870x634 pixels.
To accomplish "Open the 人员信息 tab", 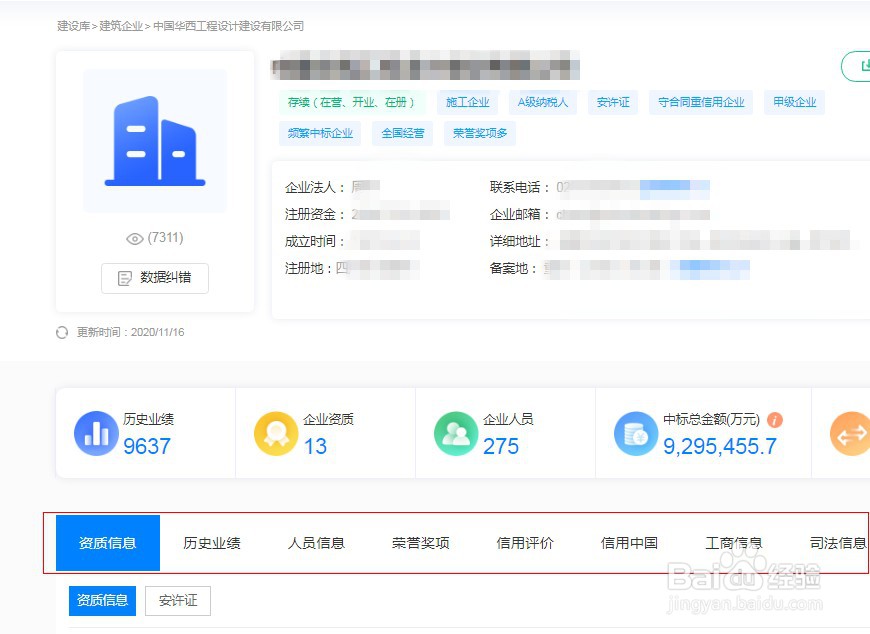I will point(317,542).
